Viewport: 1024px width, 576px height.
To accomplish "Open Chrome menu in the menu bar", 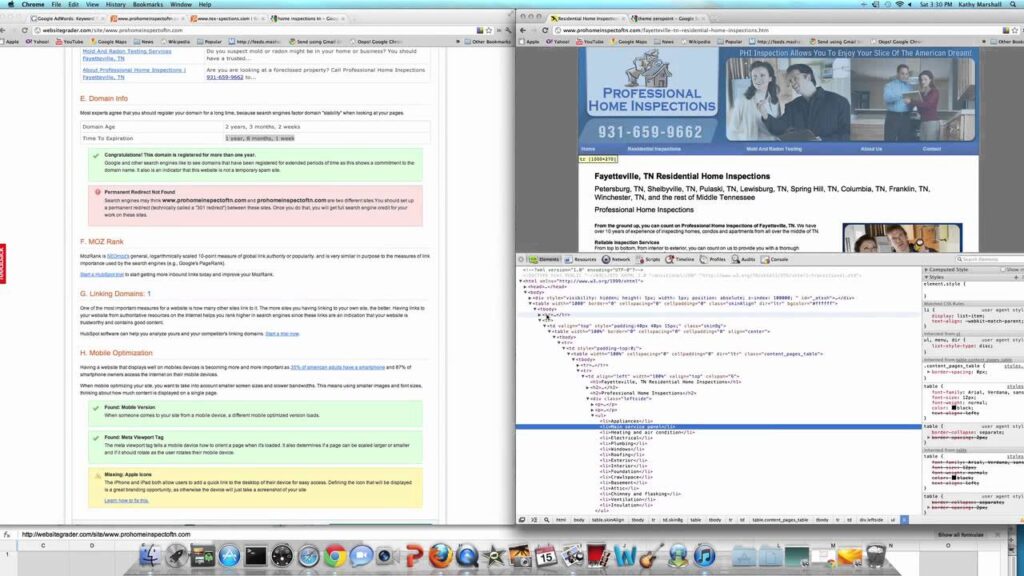I will click(33, 5).
